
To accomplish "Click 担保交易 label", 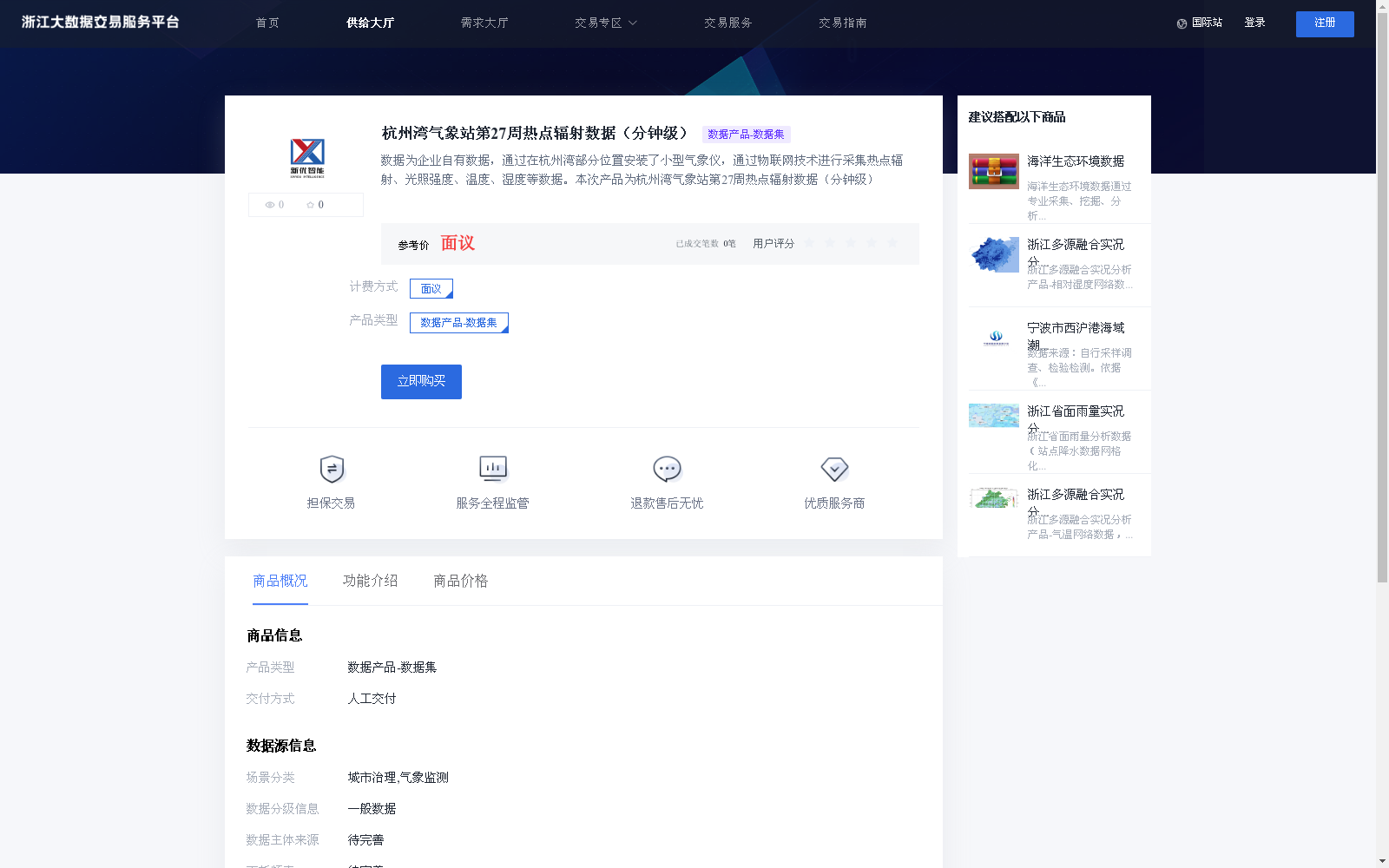I will pos(331,503).
